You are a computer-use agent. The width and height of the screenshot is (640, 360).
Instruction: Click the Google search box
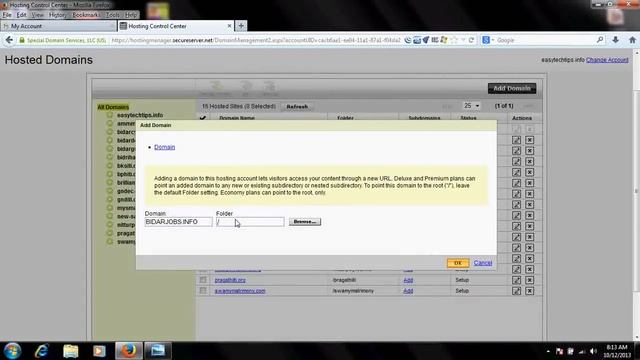pyautogui.click(x=546, y=40)
